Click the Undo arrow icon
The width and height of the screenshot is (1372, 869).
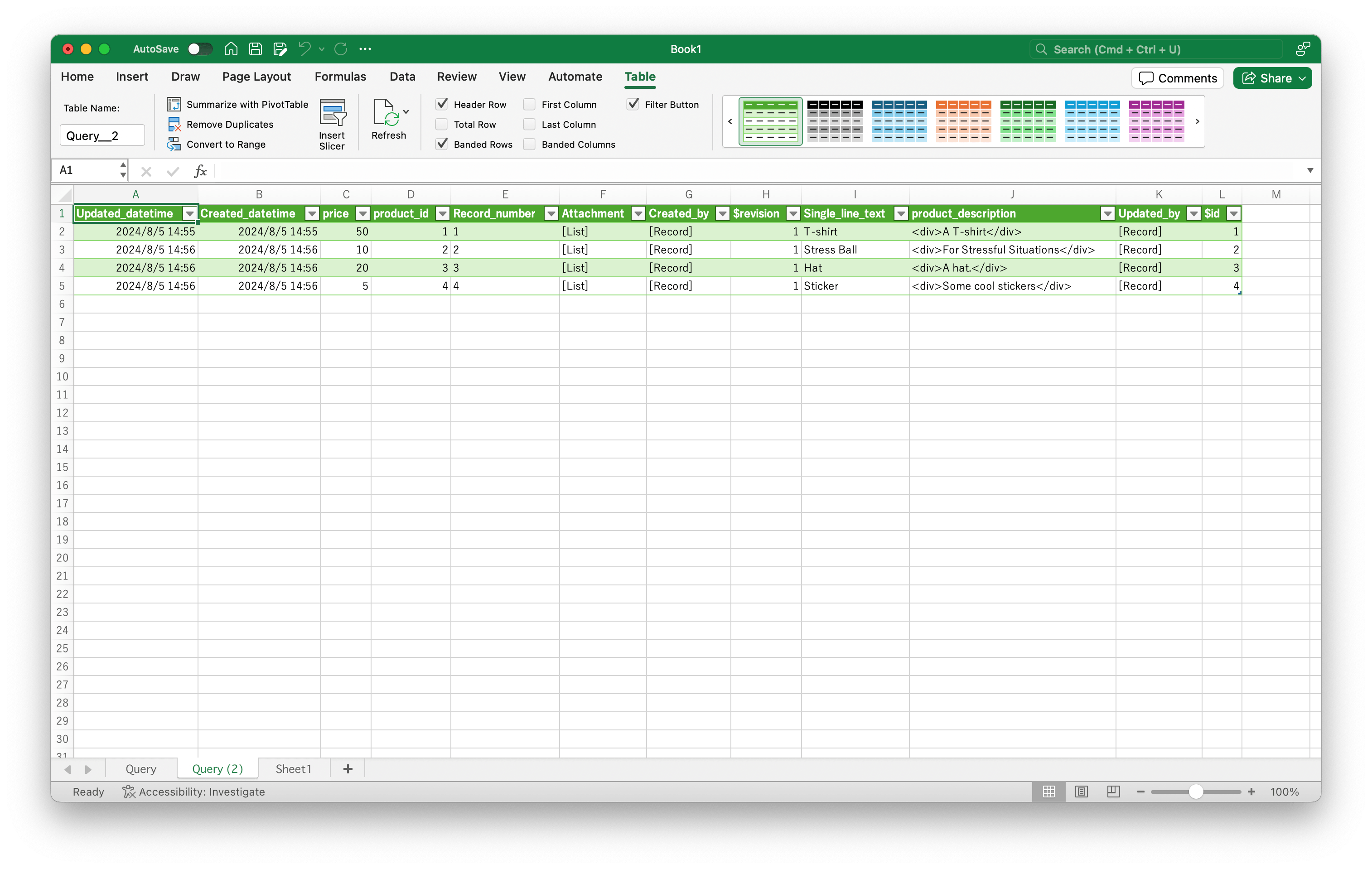[305, 49]
